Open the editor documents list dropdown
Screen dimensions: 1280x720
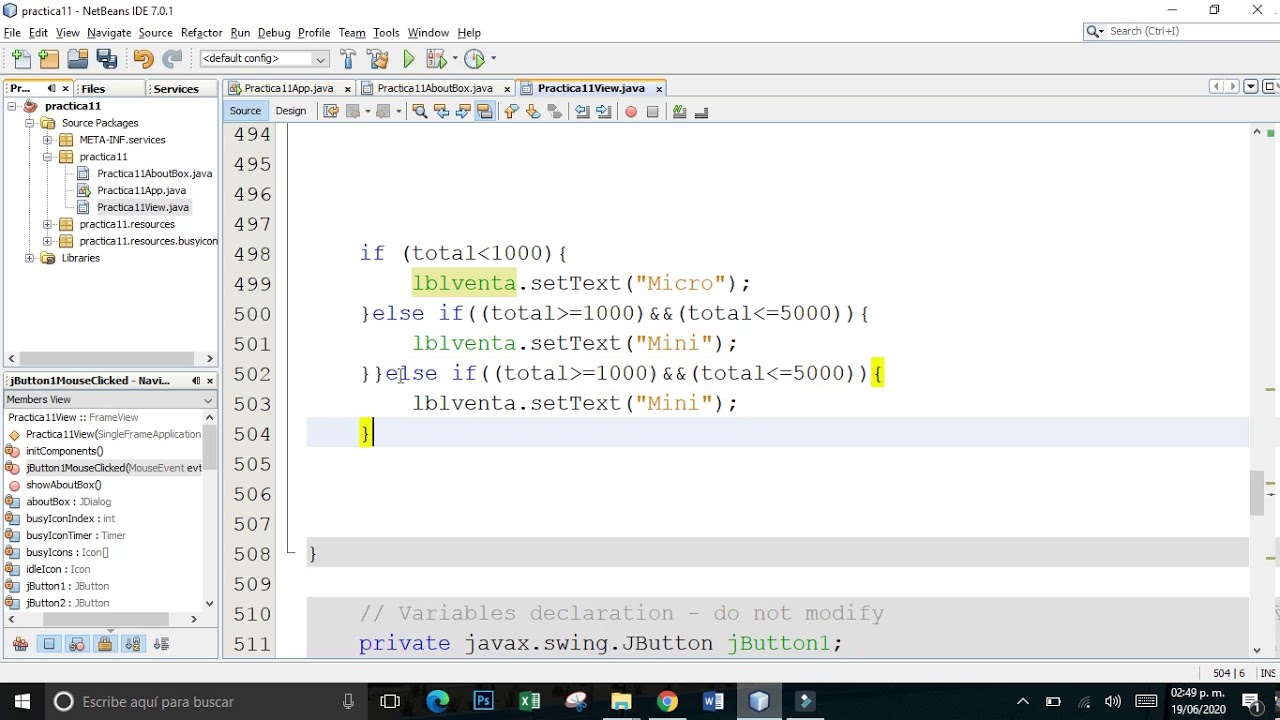pos(1251,87)
